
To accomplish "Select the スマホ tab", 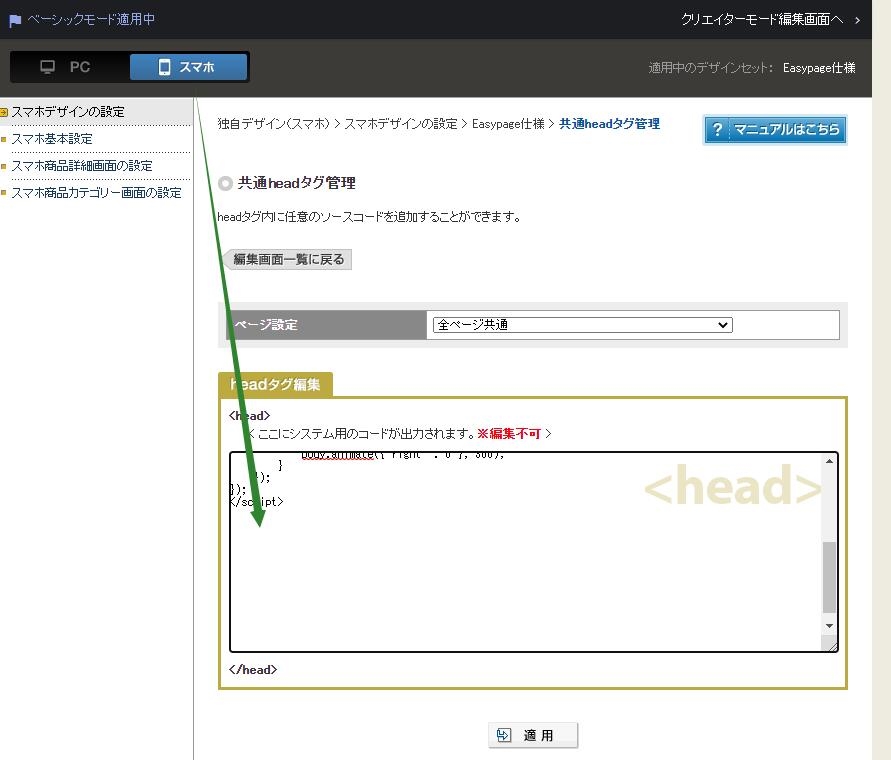I will click(188, 67).
